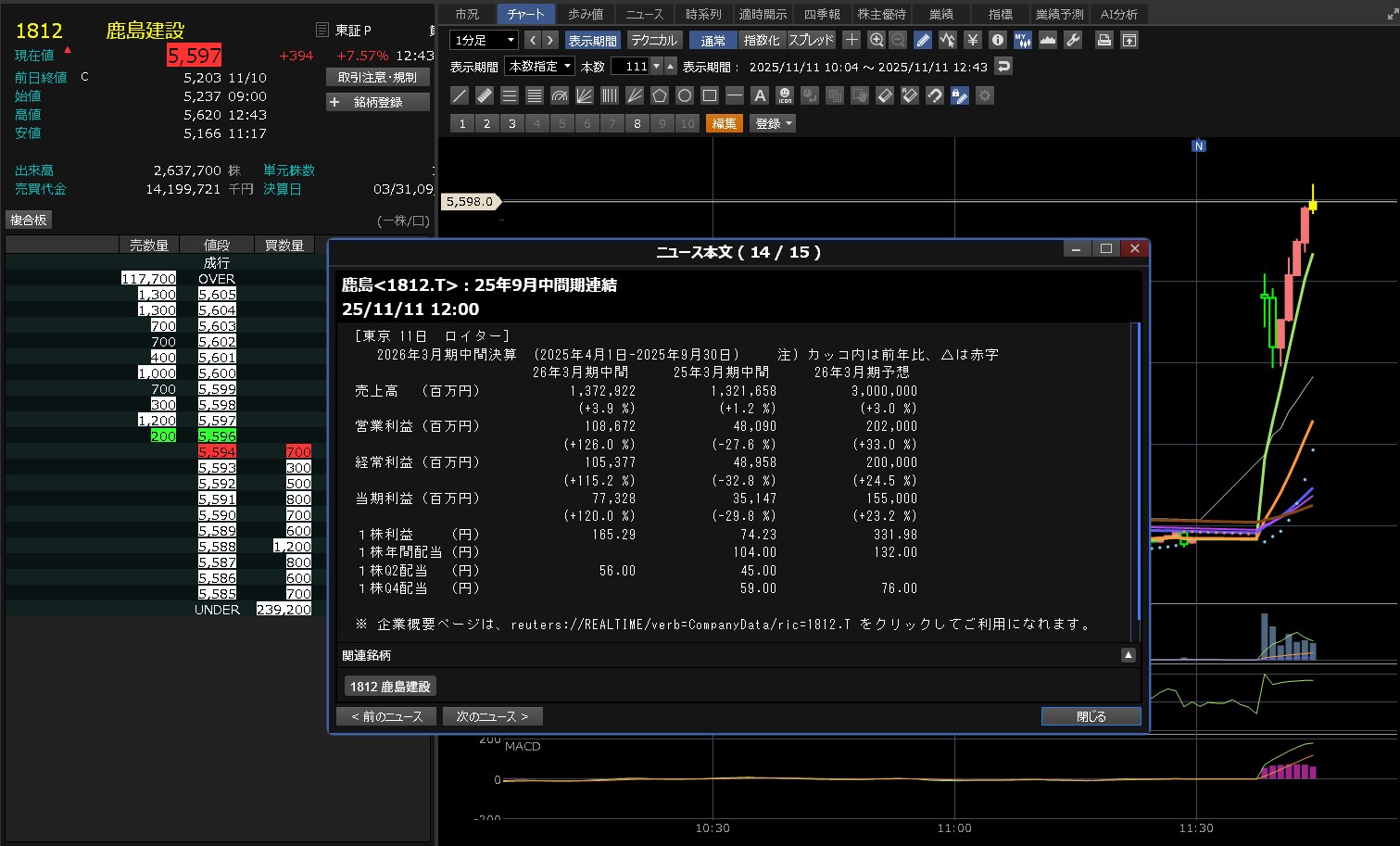Image resolution: width=1400 pixels, height=846 pixels.
Task: Click the print chart icon
Action: coord(1104,40)
